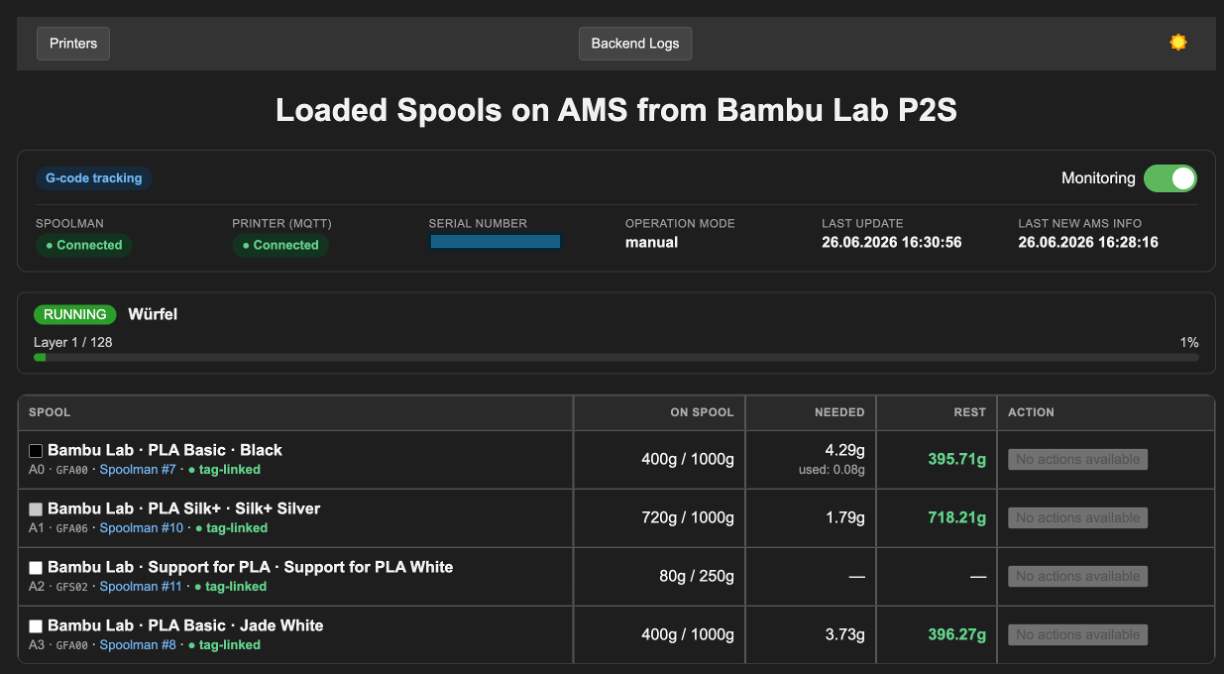Viewport: 1224px width, 674px height.
Task: Open Backend Logs
Action: tap(635, 43)
